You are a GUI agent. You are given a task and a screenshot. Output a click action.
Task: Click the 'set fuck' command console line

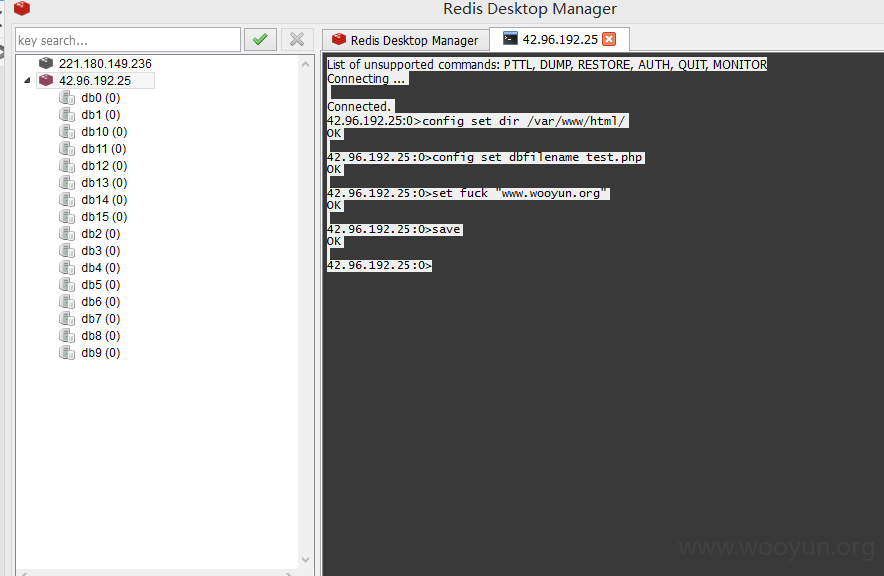pos(468,193)
